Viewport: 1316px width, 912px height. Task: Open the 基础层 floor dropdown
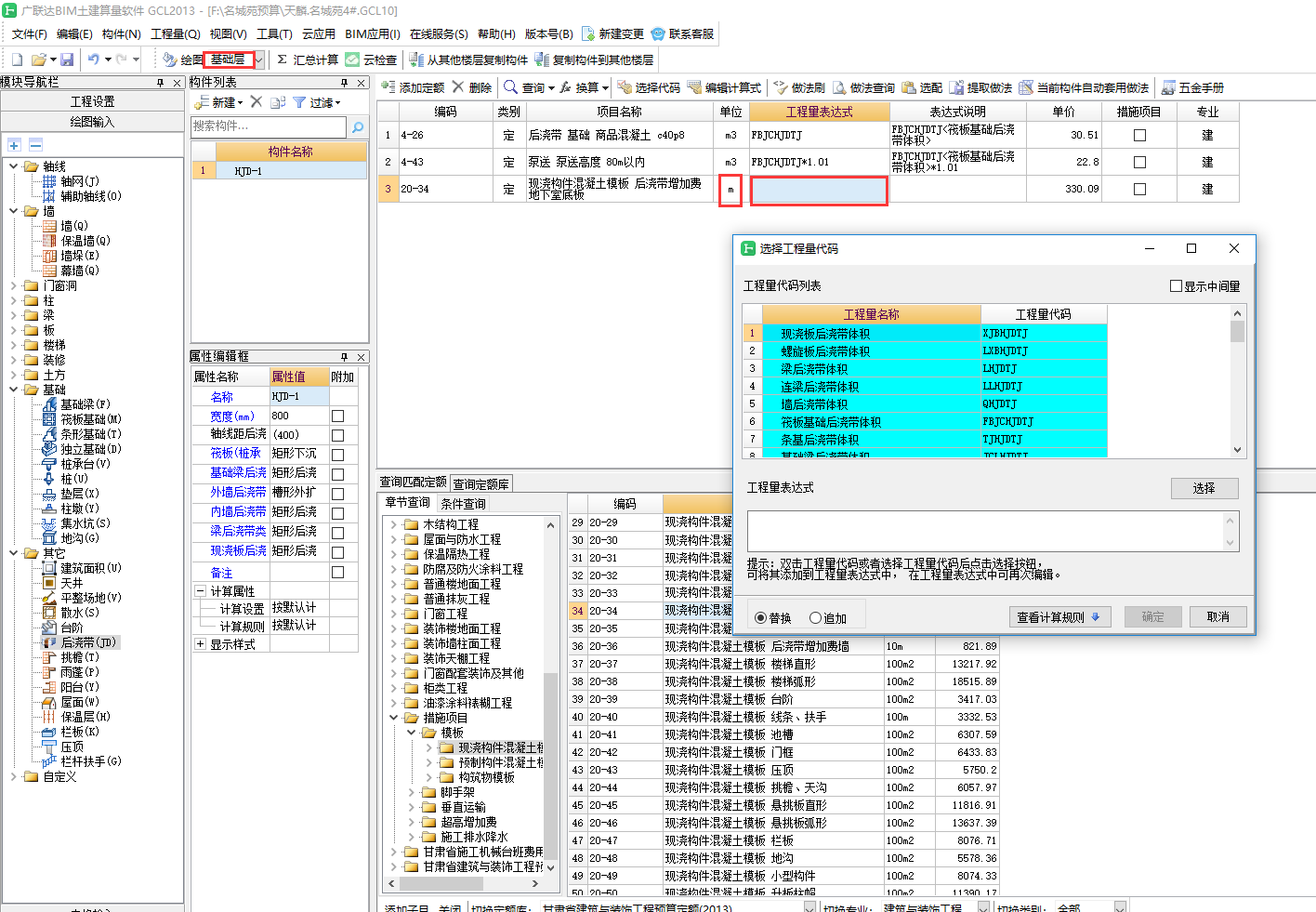tap(259, 59)
